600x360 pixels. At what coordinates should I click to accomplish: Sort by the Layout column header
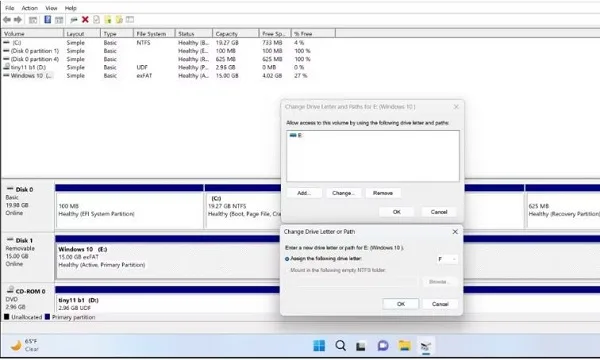[82, 34]
